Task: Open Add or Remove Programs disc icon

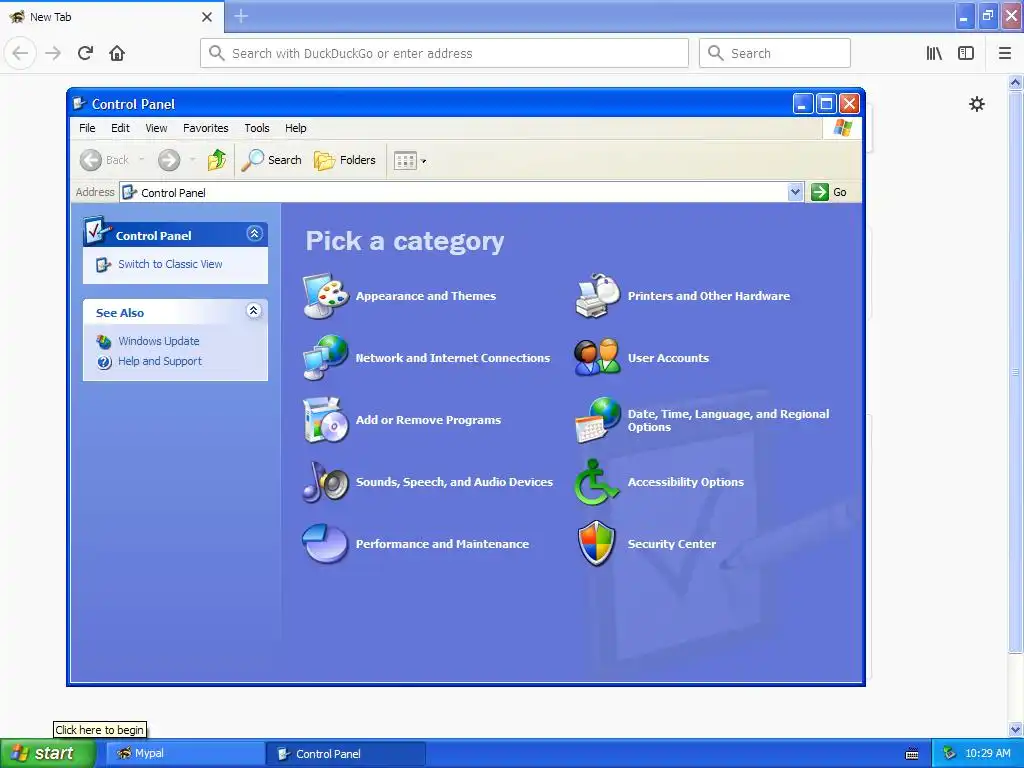Action: 326,420
